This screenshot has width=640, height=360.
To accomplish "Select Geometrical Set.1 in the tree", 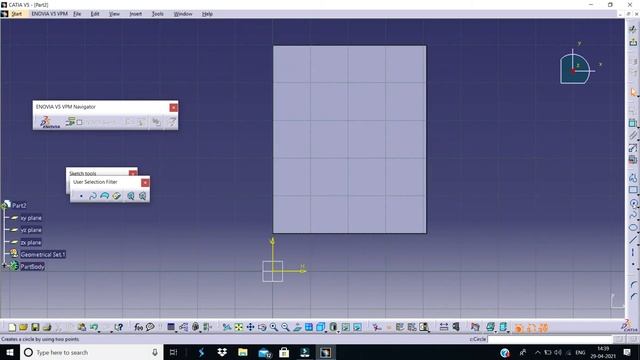I will pos(42,254).
